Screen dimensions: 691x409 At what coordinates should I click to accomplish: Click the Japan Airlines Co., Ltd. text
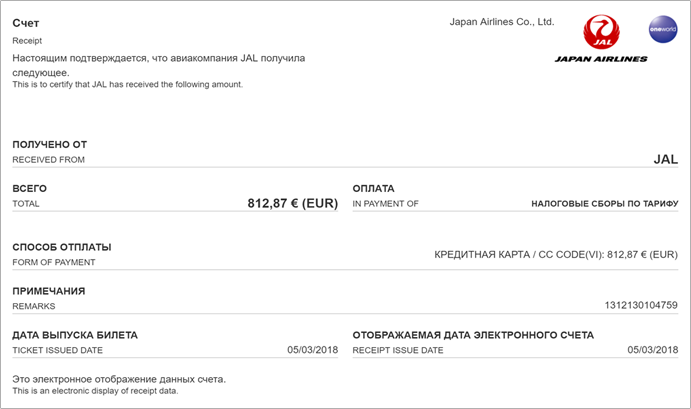coord(501,21)
